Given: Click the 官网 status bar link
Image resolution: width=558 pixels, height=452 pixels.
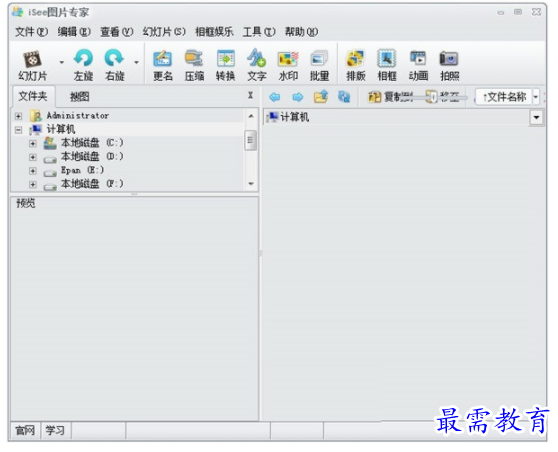Looking at the screenshot, I should point(25,431).
